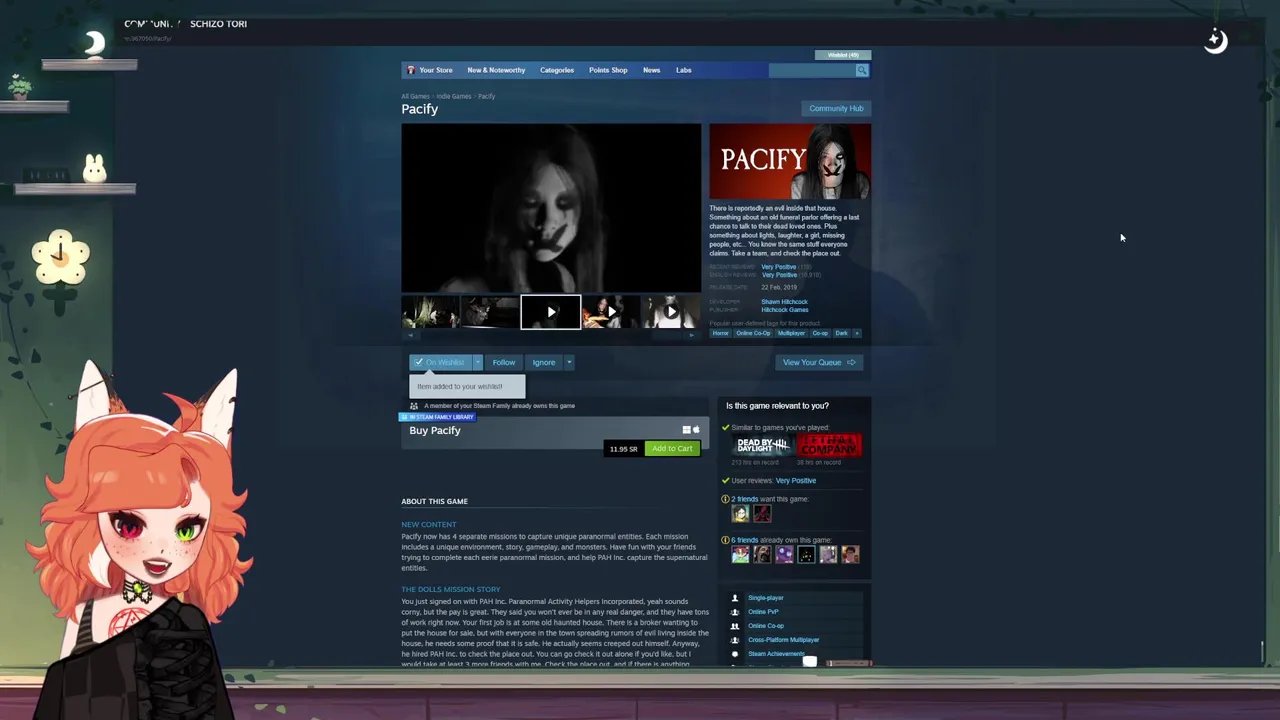This screenshot has height=720, width=1280.
Task: Click the 11.95 SR price label
Action: (x=623, y=449)
